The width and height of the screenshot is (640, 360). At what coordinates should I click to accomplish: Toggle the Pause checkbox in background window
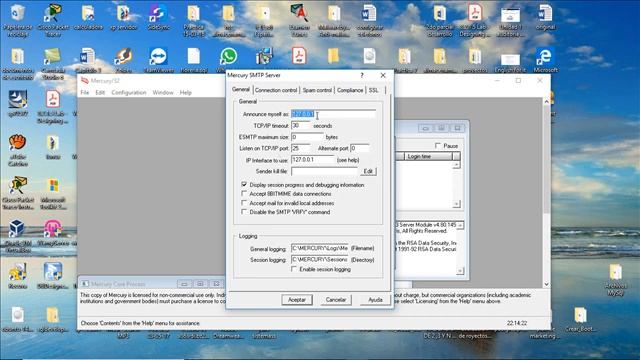[x=438, y=146]
